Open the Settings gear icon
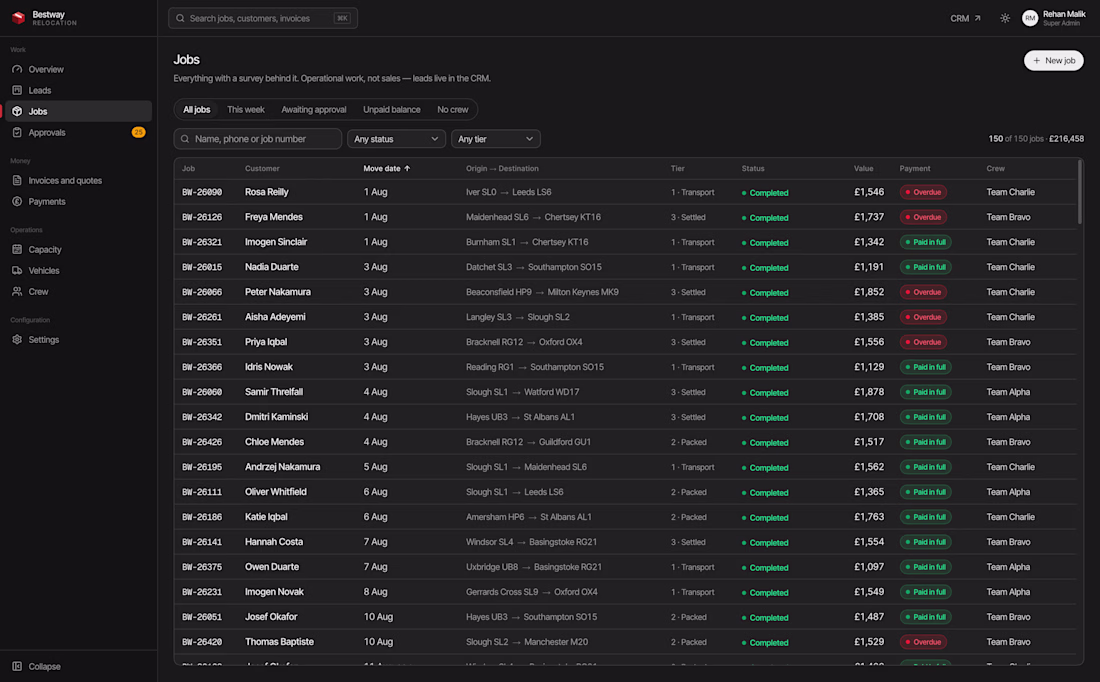The height and width of the screenshot is (682, 1100). [18, 340]
